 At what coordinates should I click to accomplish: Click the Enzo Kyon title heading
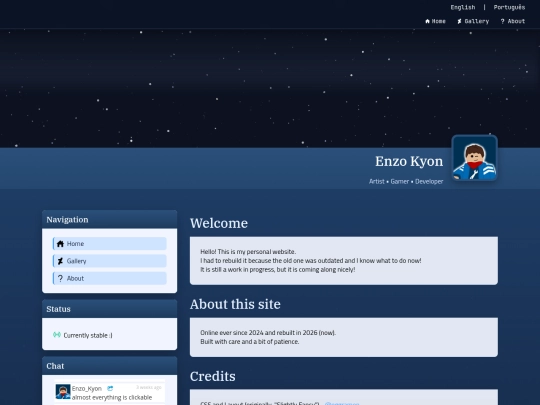point(409,161)
